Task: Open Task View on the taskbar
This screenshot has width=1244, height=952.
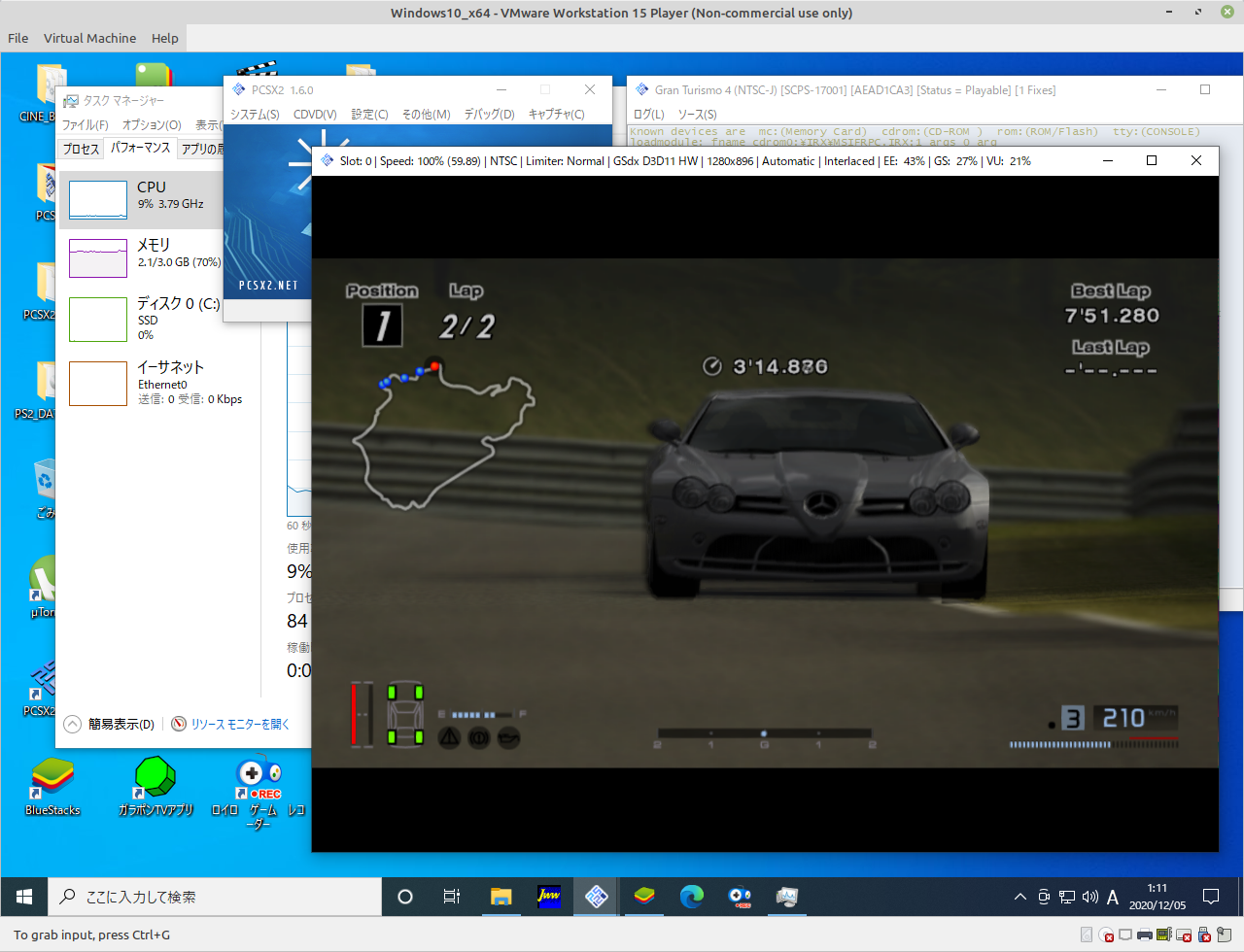Action: click(x=452, y=897)
